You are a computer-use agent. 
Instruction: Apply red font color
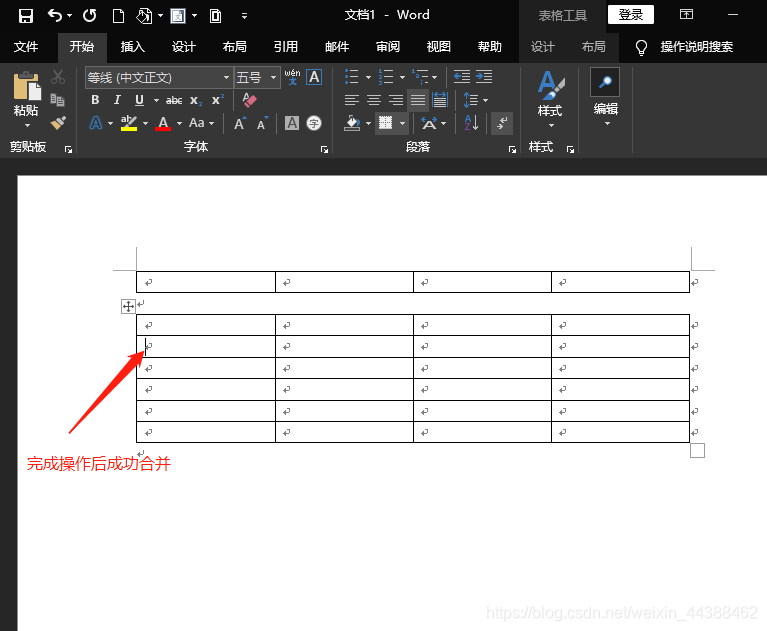click(x=163, y=123)
